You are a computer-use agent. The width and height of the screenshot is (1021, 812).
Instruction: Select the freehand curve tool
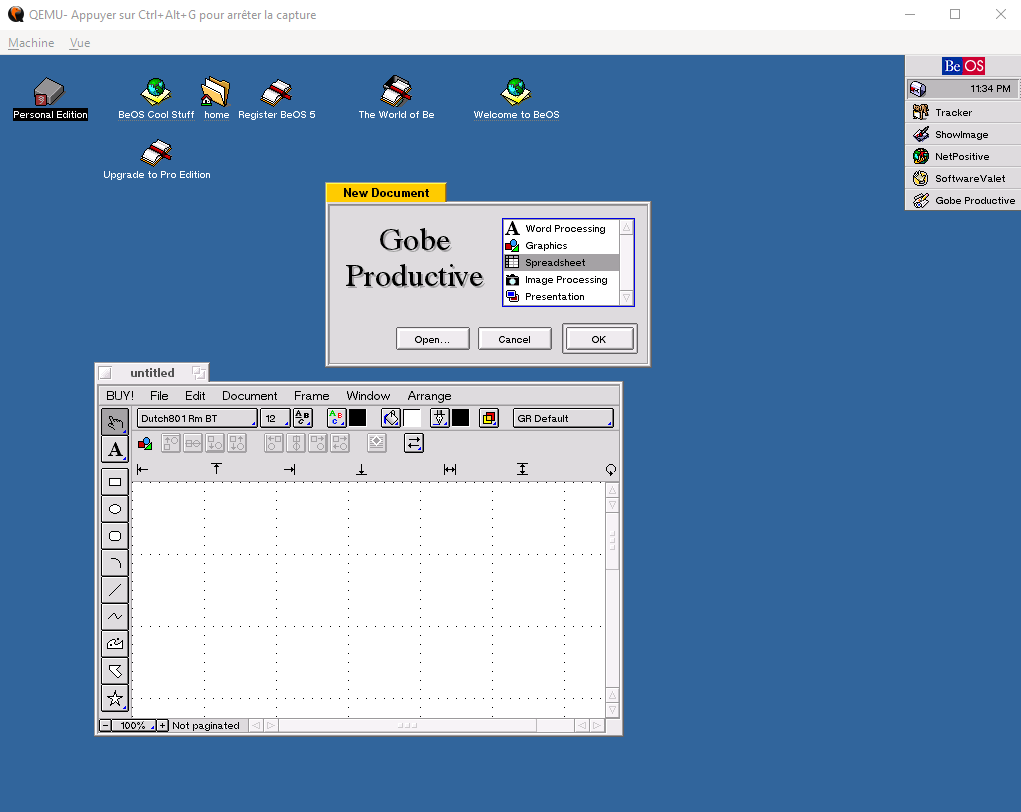click(115, 617)
